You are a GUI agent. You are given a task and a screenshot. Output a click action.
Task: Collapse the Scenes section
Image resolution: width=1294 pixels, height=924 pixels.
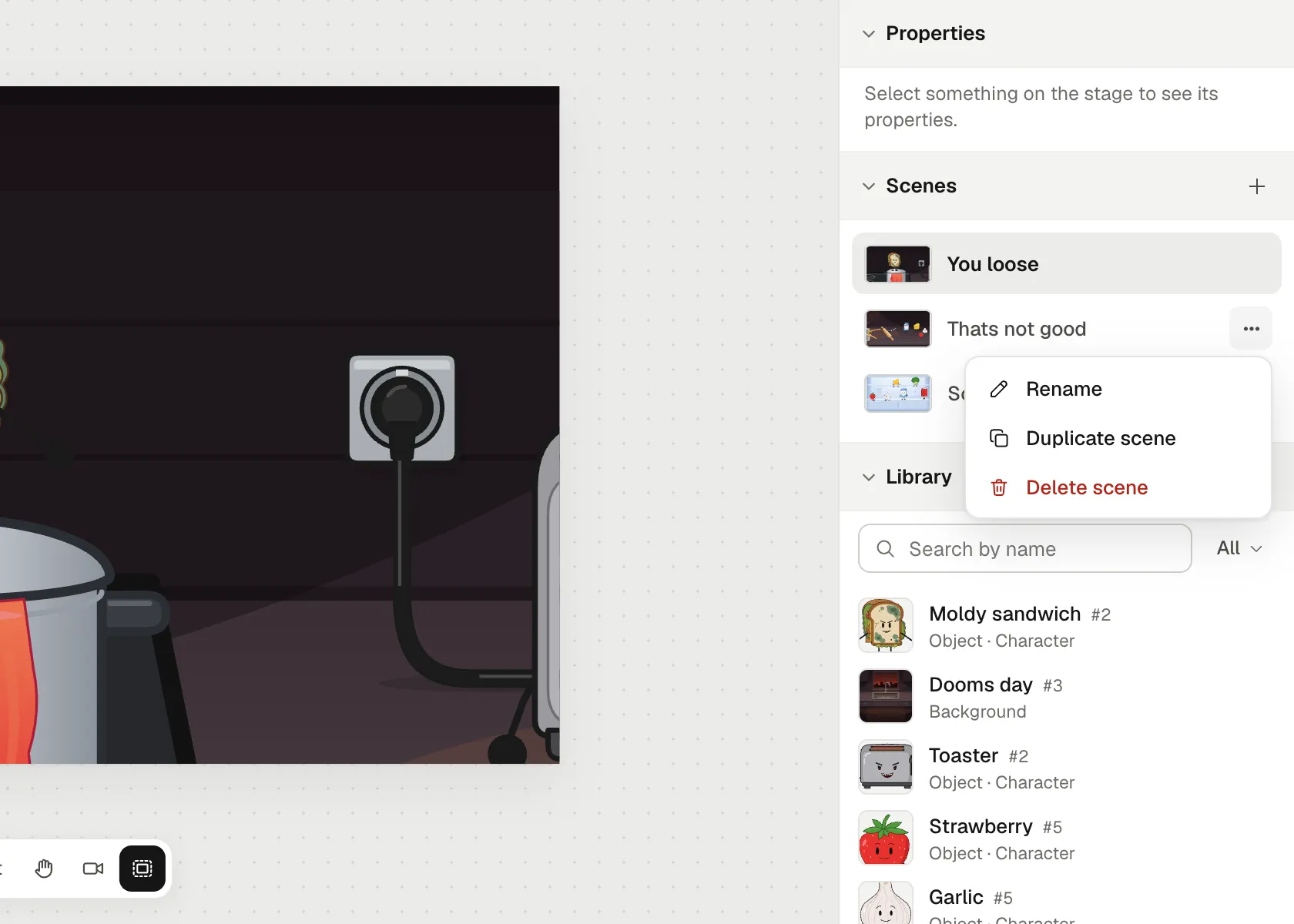[869, 186]
